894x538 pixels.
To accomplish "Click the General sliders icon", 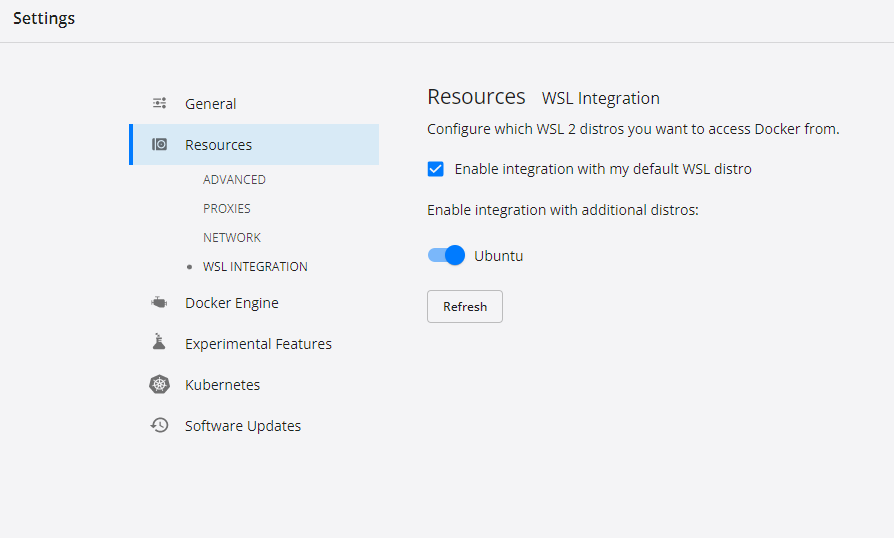I will click(160, 103).
